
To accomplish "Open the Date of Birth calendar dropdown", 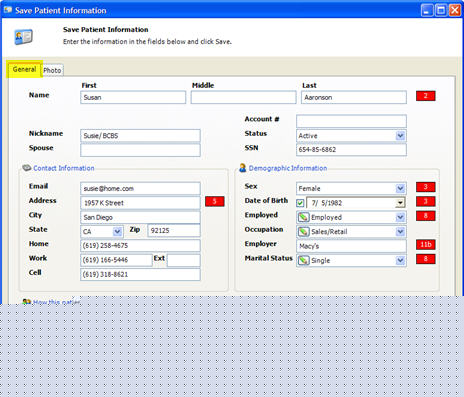I will coord(400,203).
